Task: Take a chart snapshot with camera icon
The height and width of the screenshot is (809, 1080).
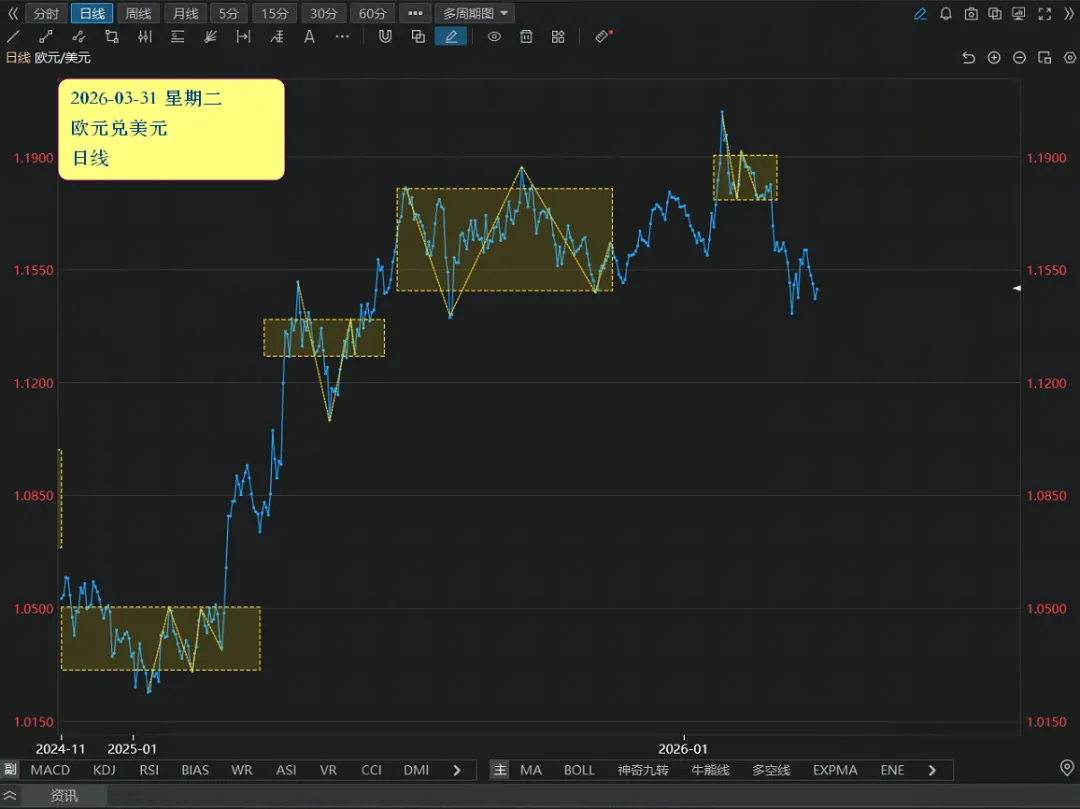Action: tap(970, 14)
